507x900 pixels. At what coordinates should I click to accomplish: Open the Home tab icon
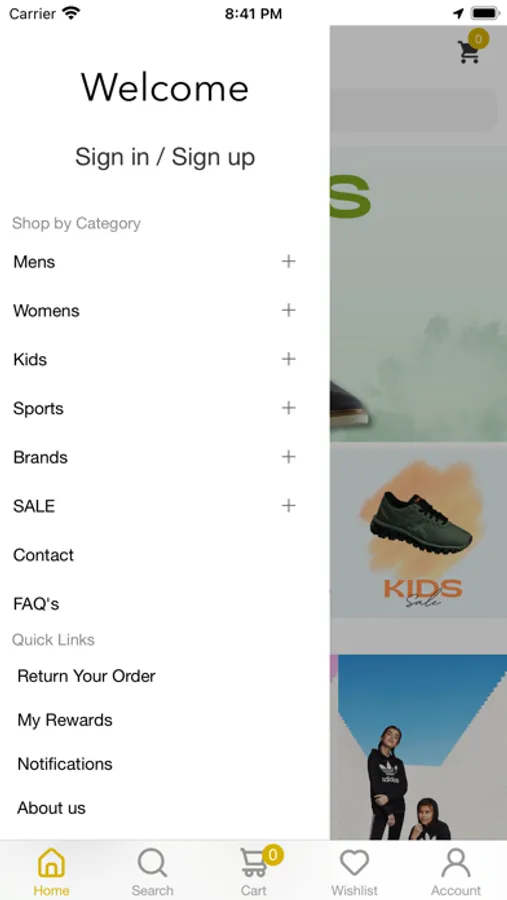point(51,863)
